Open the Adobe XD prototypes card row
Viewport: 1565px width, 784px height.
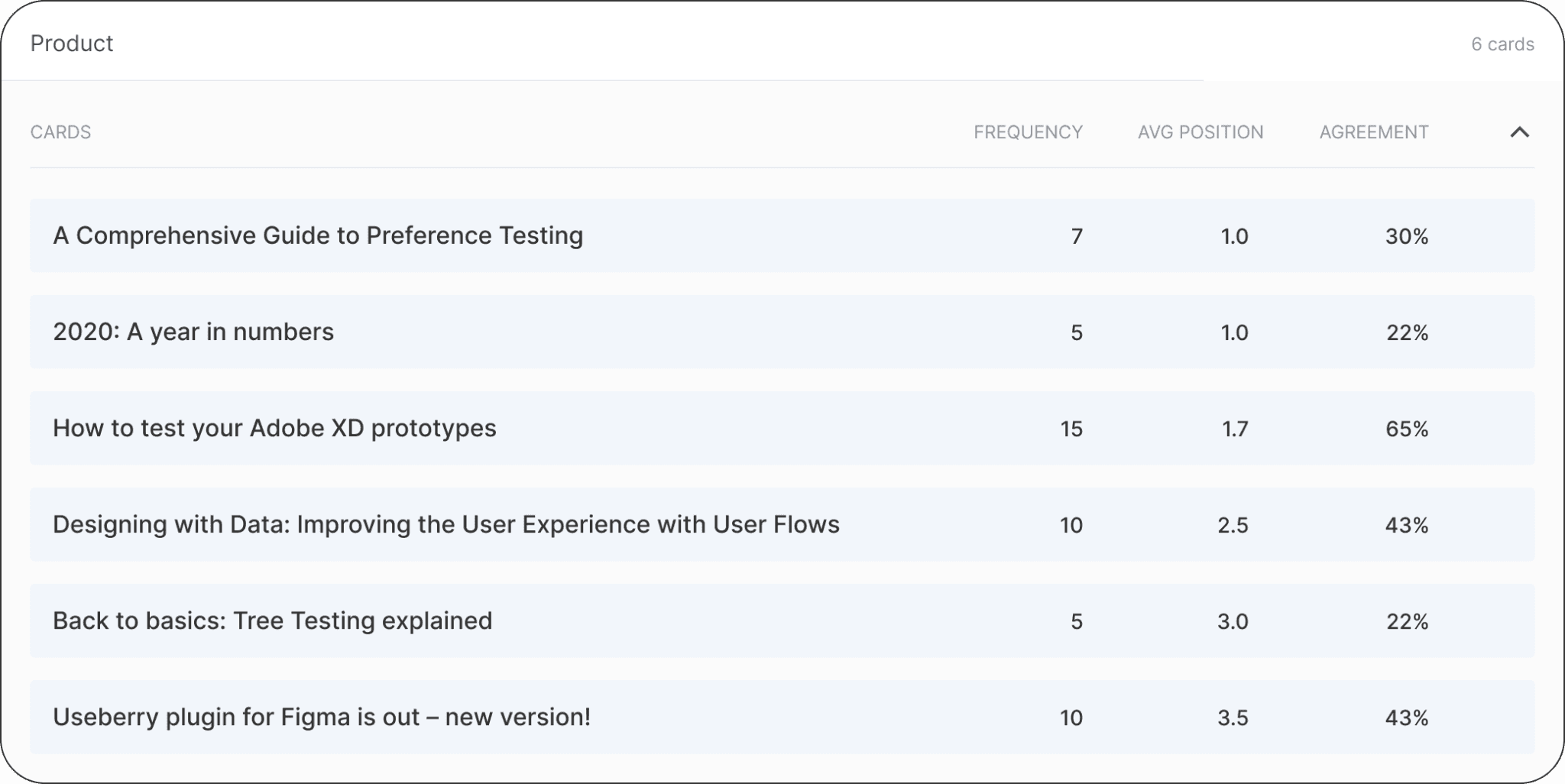(274, 428)
